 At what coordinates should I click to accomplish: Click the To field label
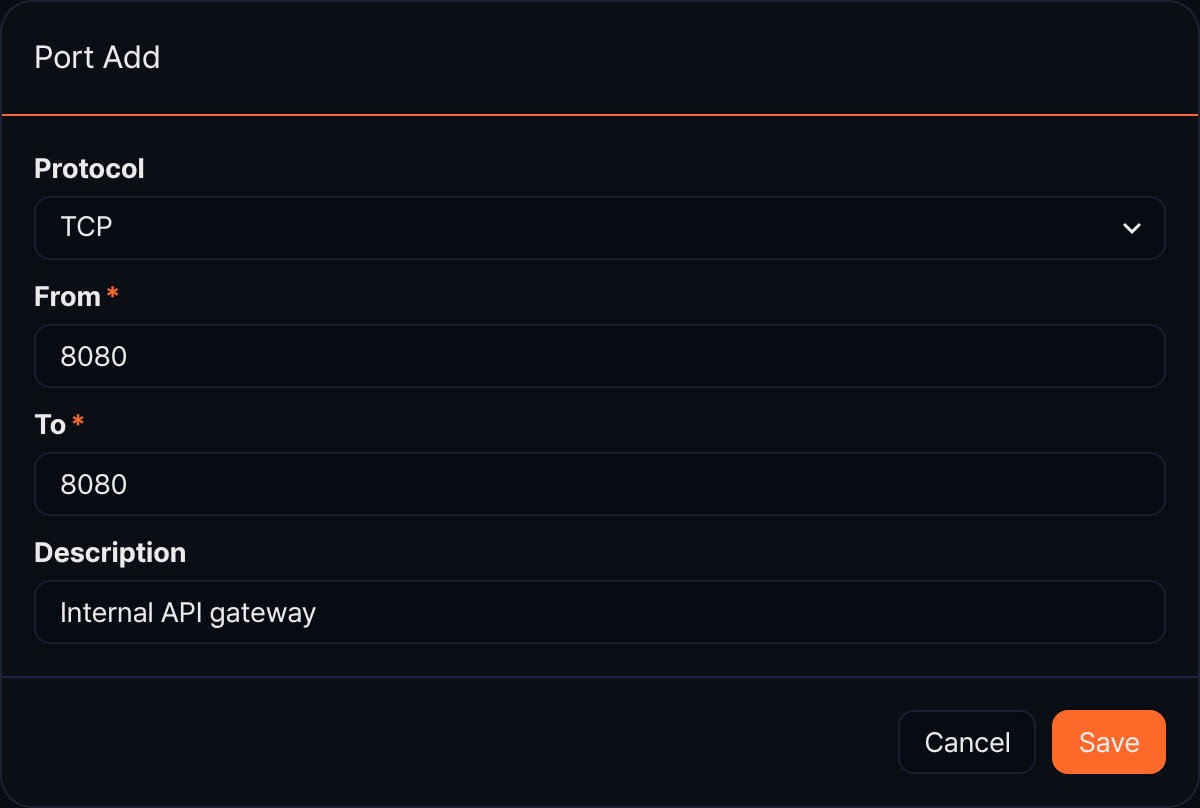(50, 425)
